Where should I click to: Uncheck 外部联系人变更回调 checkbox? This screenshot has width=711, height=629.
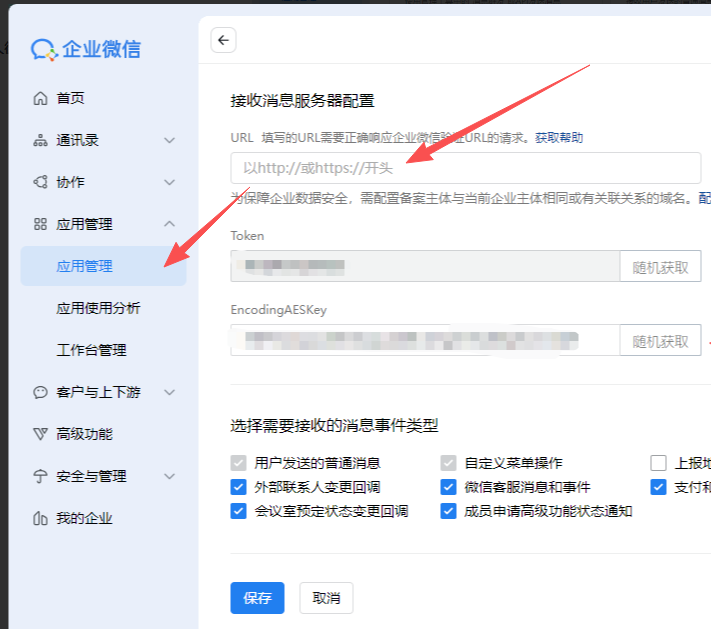pyautogui.click(x=239, y=487)
